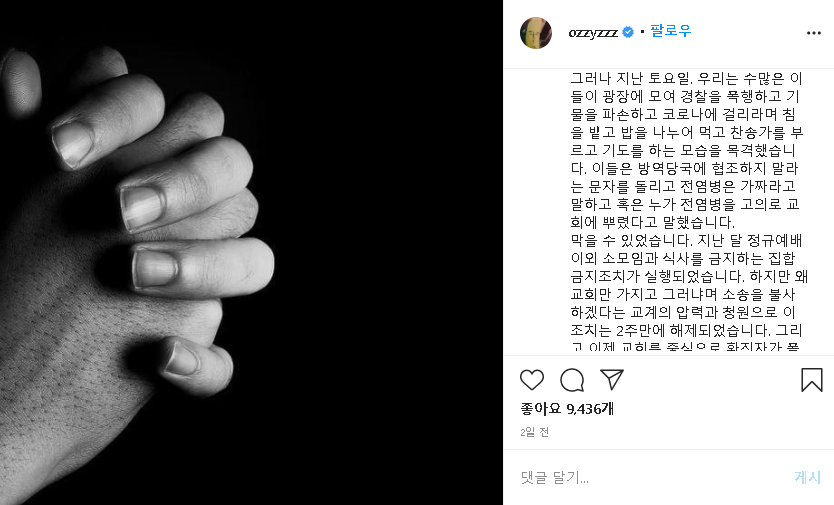View who liked via 좋아요 9,436개

click(x=567, y=409)
